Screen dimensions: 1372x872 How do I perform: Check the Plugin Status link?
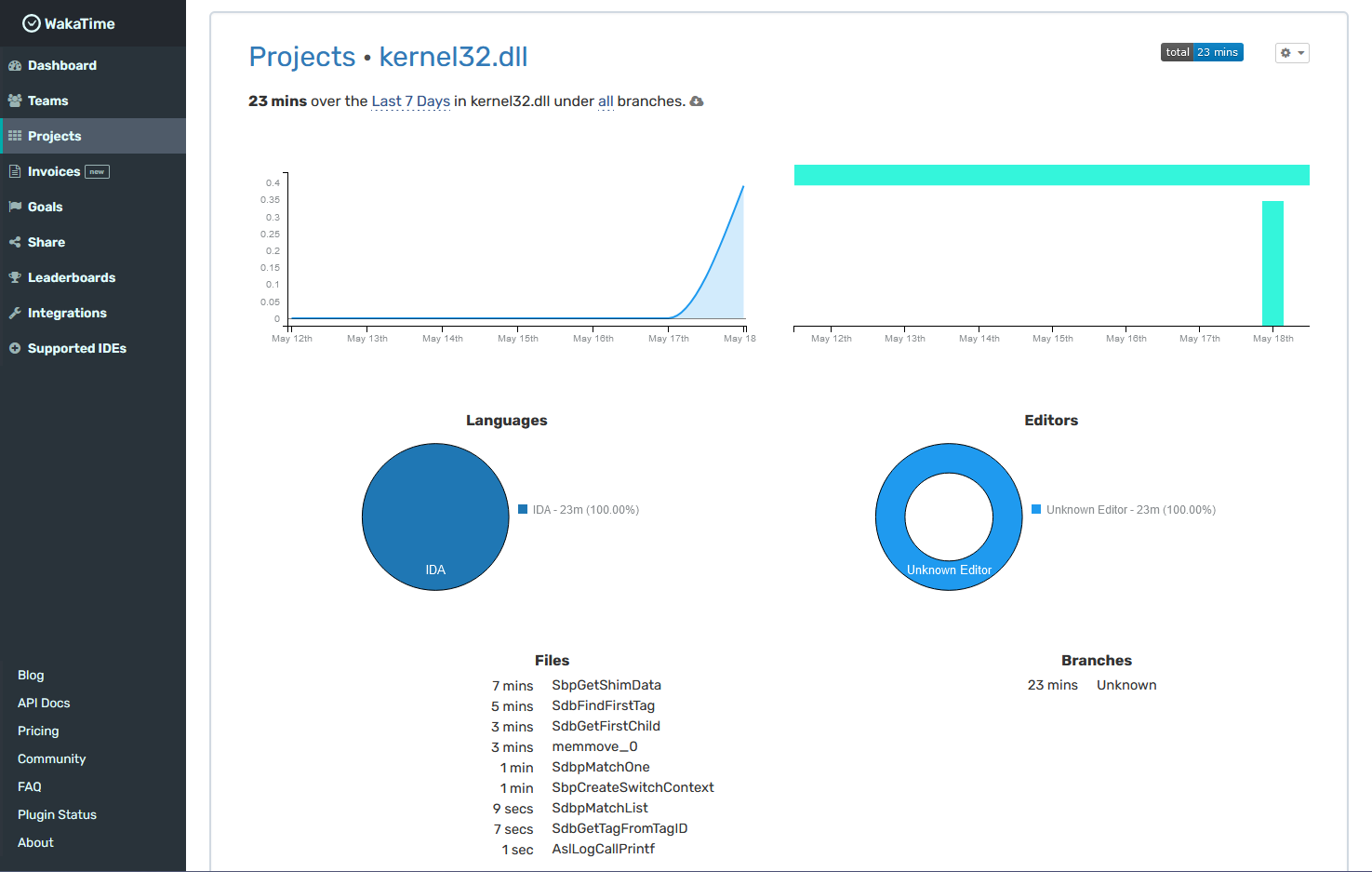pos(57,814)
